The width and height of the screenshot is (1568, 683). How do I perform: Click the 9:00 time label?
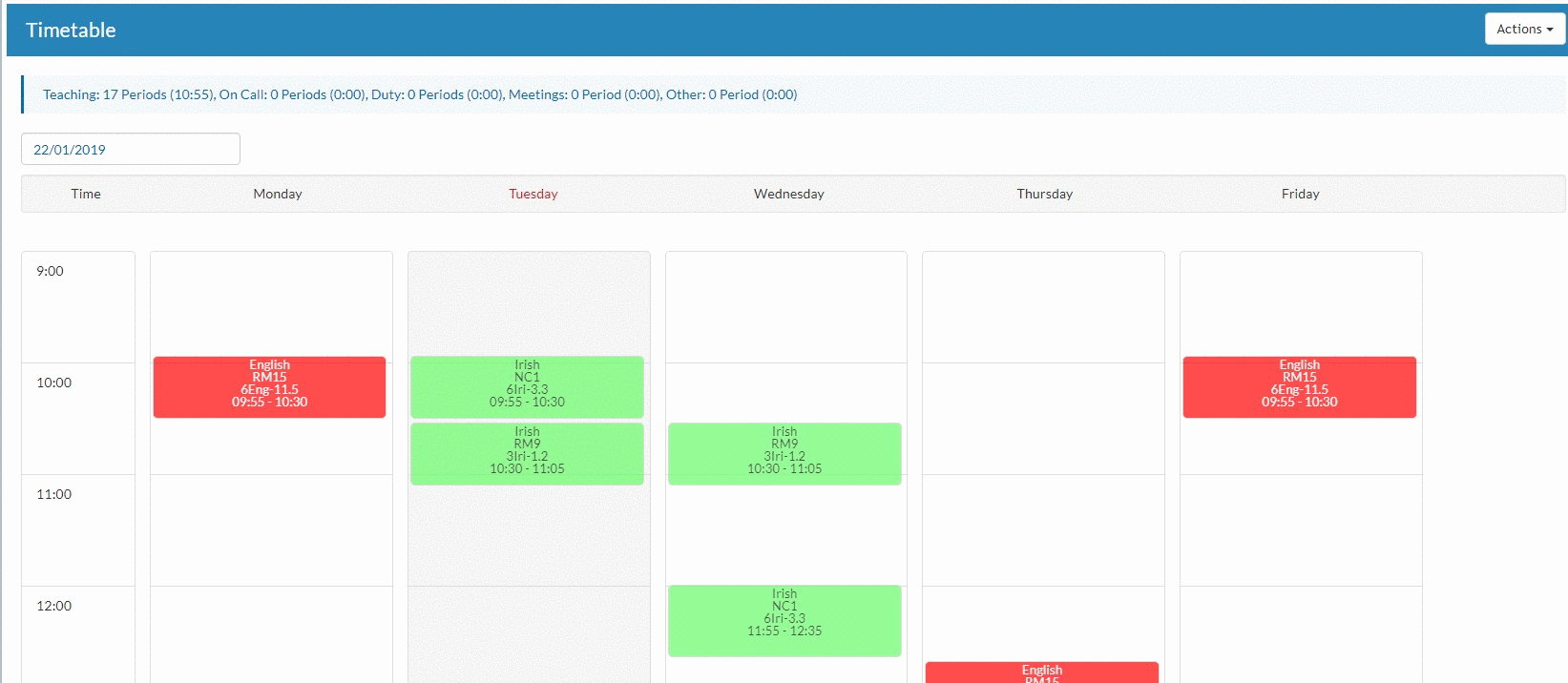pyautogui.click(x=51, y=271)
